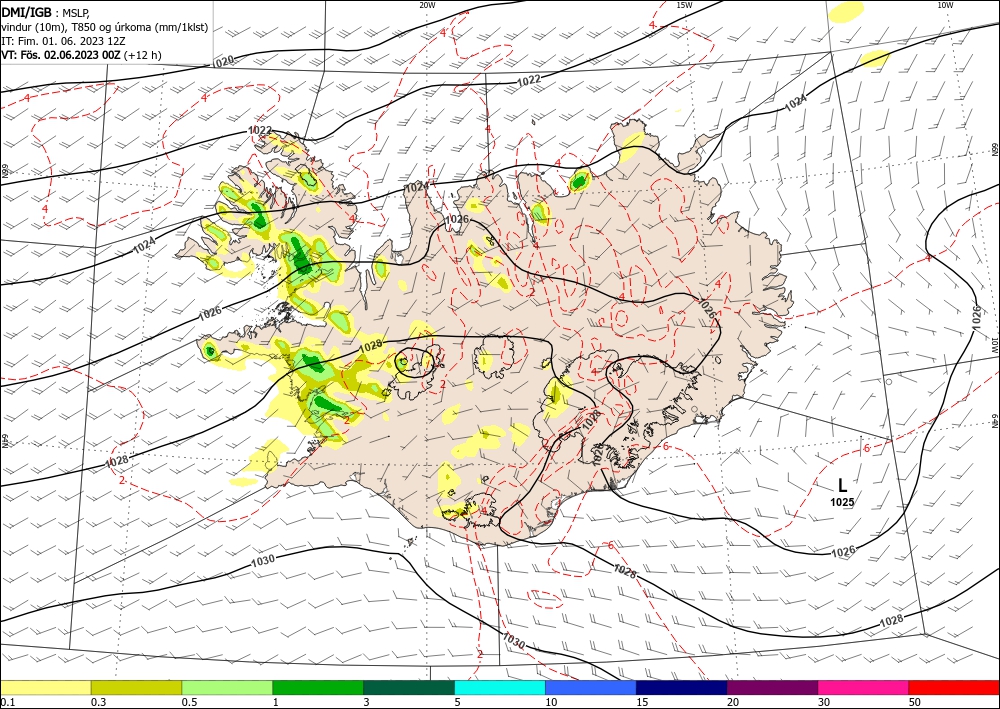Click the pink 30–50 legend swatch
Image resolution: width=1000 pixels, height=709 pixels.
pos(864,687)
